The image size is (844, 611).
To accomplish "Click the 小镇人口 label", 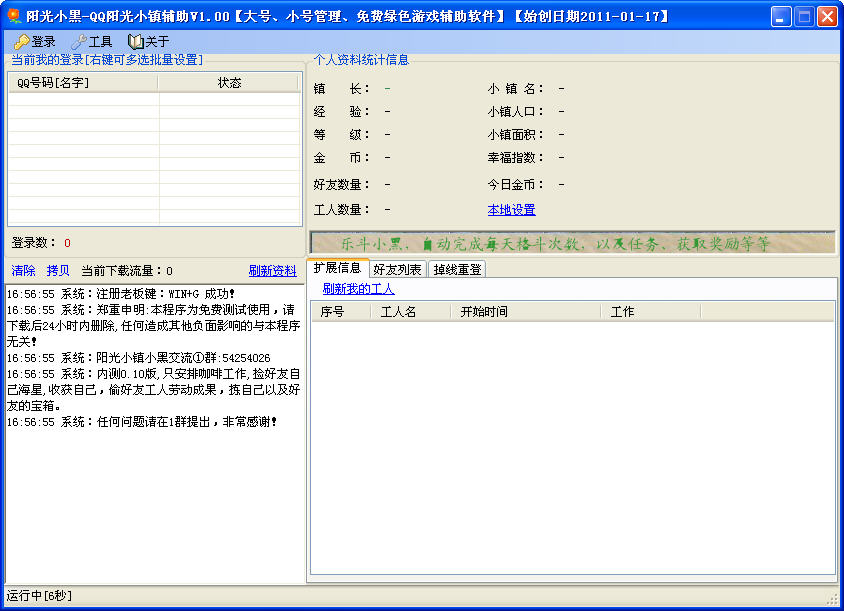I will coord(515,111).
